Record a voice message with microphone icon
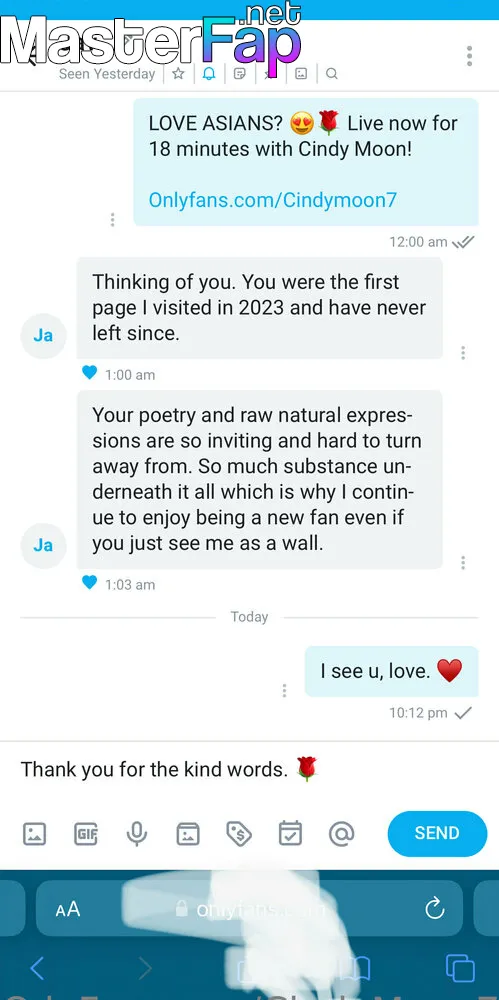 [137, 834]
